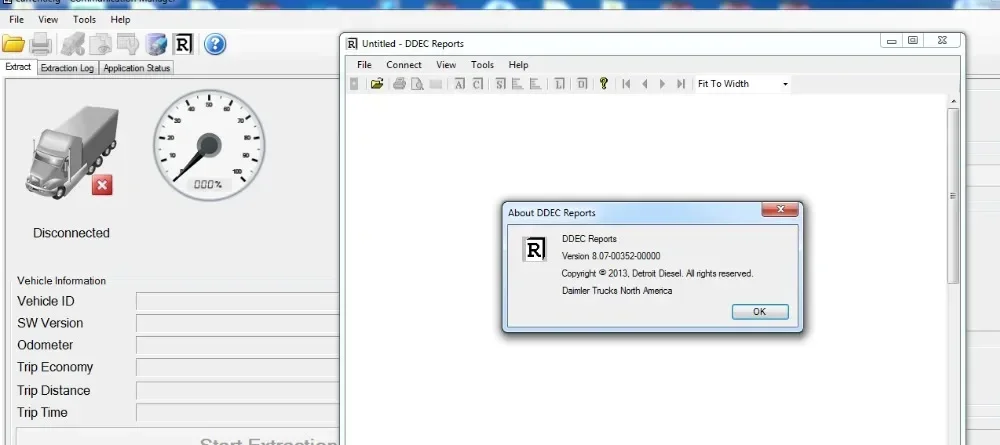
Task: Click the SW Version field
Action: coord(237,323)
